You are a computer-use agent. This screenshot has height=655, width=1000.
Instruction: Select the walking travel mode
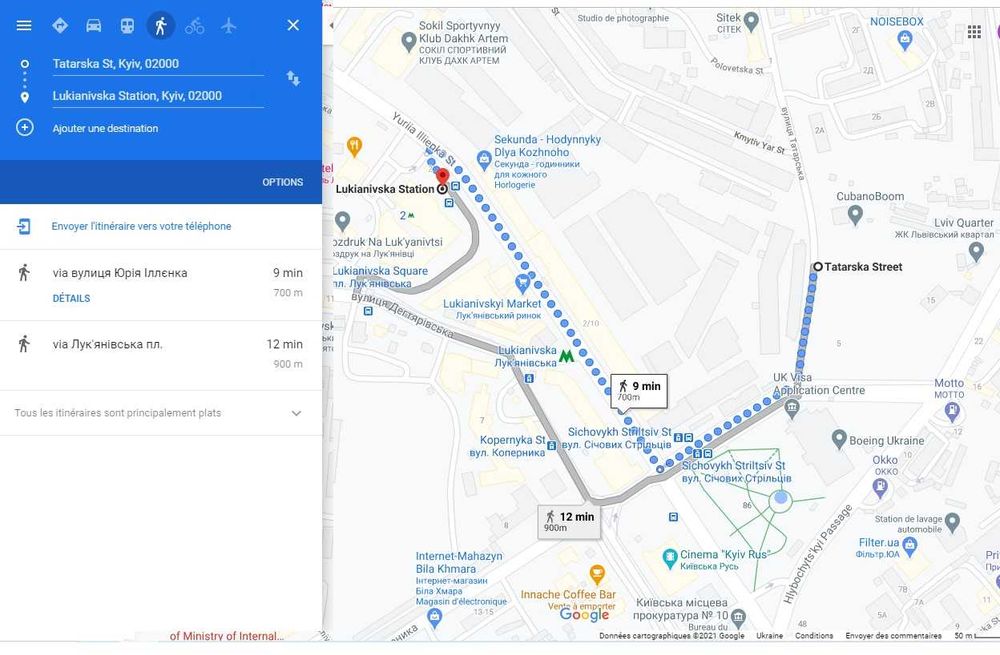coord(161,26)
